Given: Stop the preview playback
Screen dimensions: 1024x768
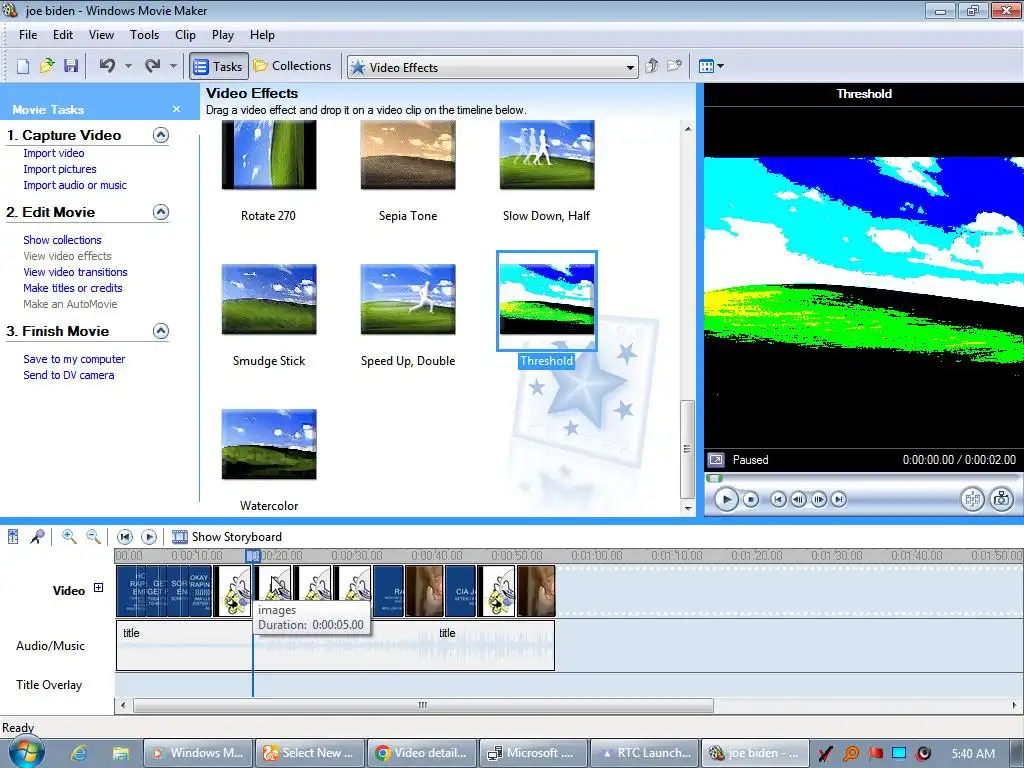Looking at the screenshot, I should click(751, 500).
